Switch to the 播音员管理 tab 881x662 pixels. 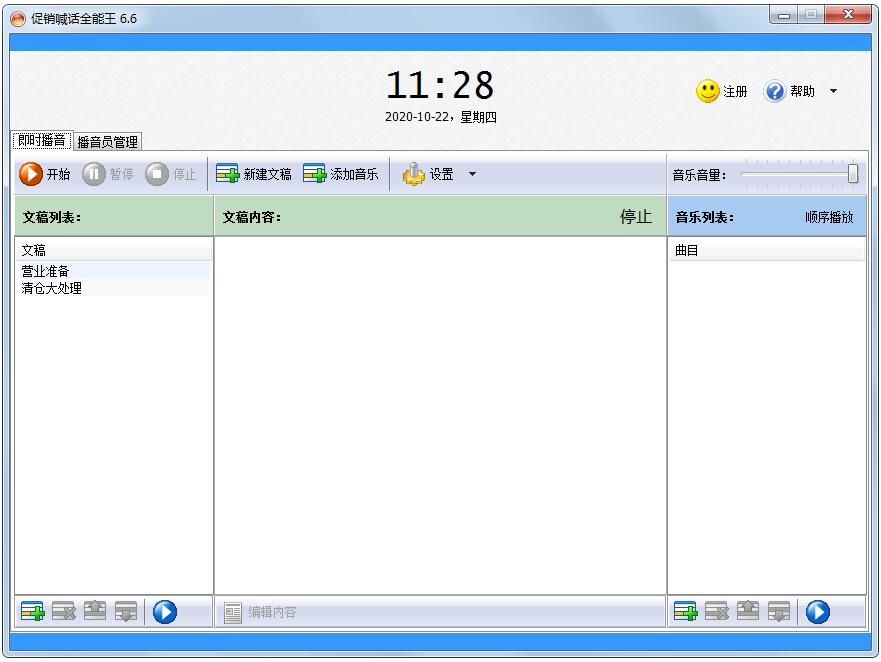click(x=108, y=142)
